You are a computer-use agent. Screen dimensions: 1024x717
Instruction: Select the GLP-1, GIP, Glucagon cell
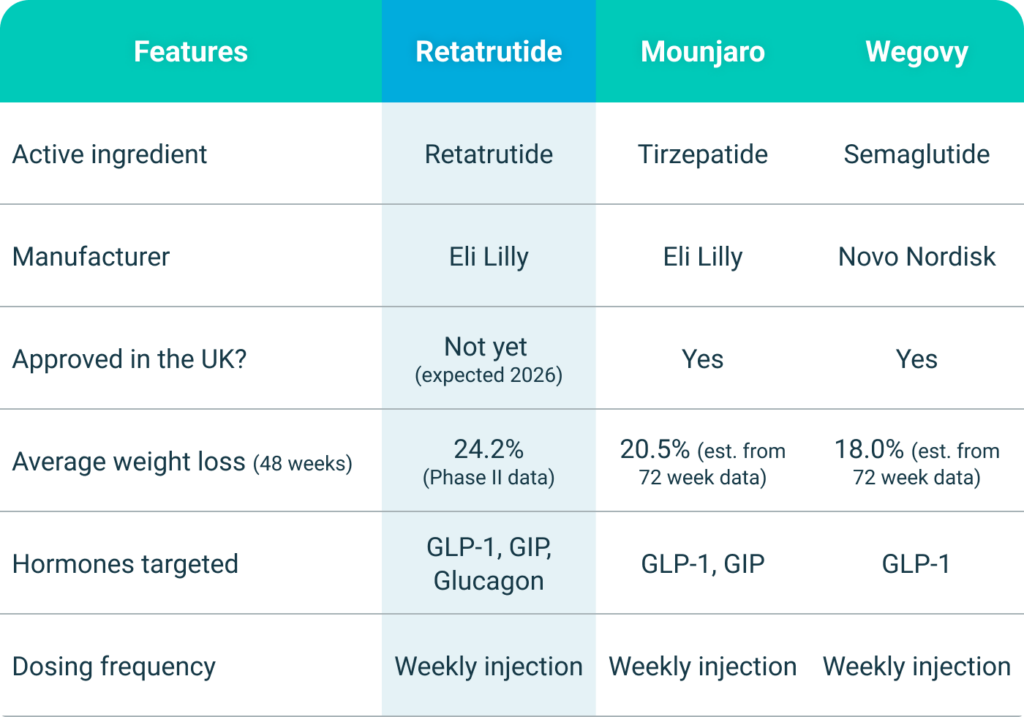coord(488,564)
